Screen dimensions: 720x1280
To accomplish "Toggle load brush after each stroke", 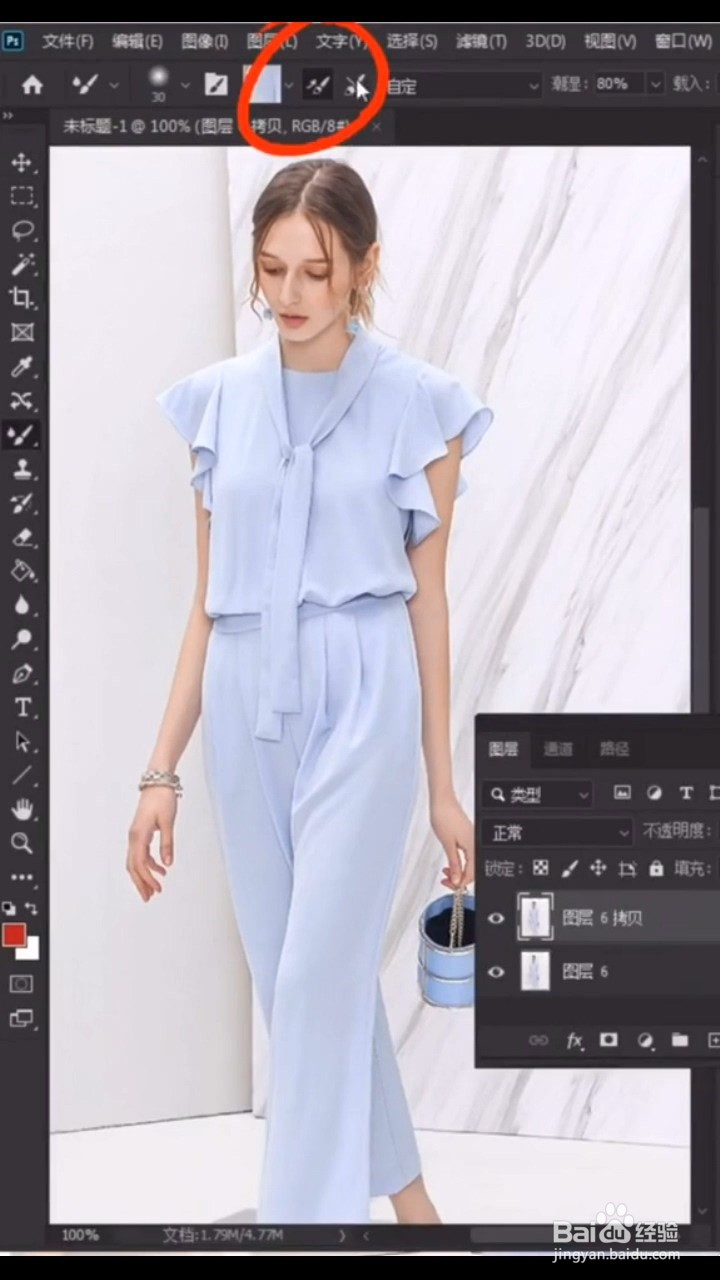I will 317,86.
